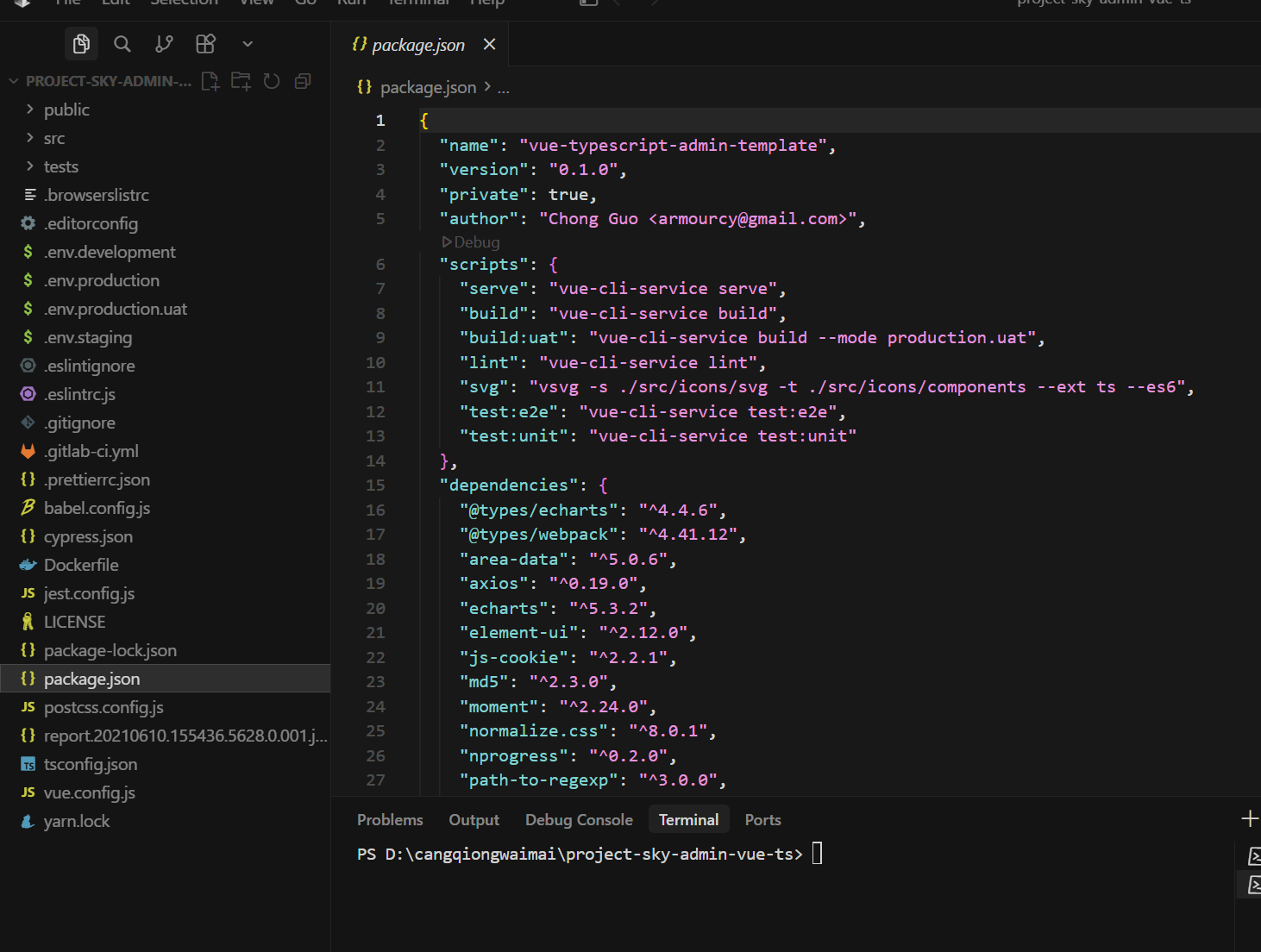The width and height of the screenshot is (1261, 952).
Task: Open the tsconfig.json file
Action: click(165, 764)
